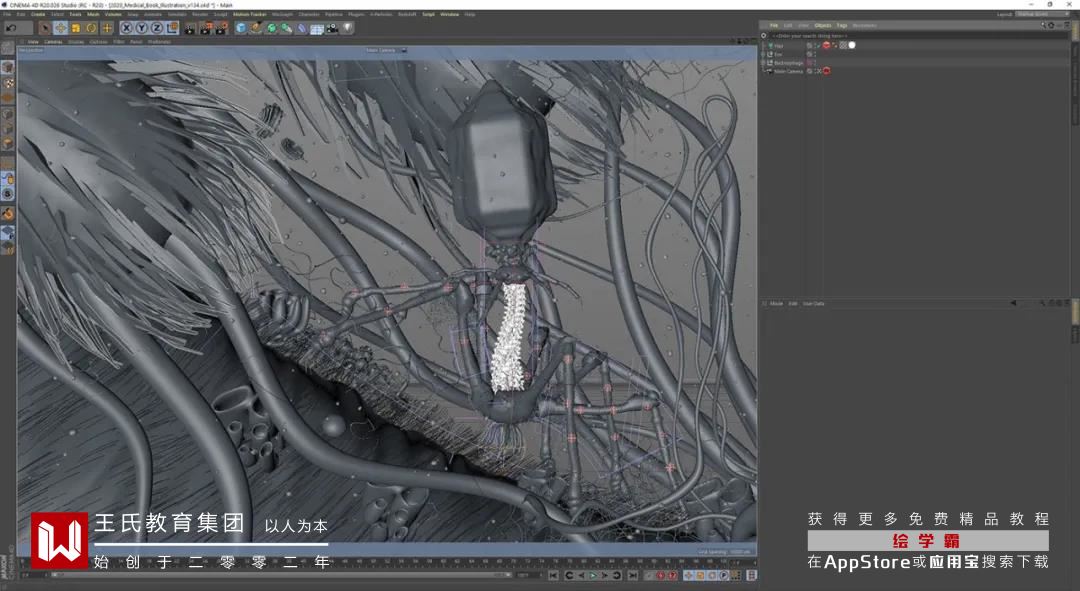Image resolution: width=1080 pixels, height=591 pixels.
Task: Open the Window menu
Action: [x=449, y=14]
